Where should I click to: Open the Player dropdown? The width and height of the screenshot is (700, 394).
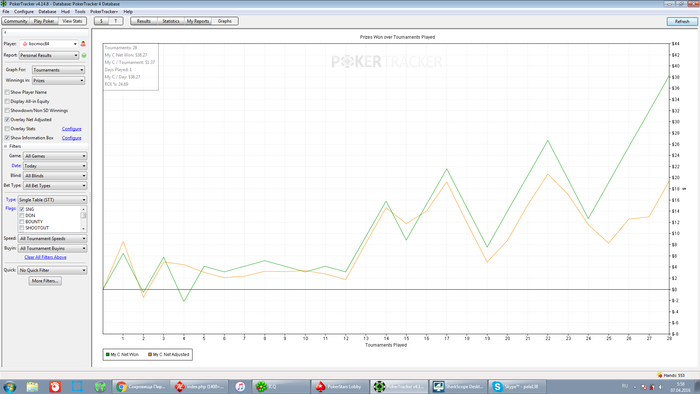pyautogui.click(x=49, y=44)
